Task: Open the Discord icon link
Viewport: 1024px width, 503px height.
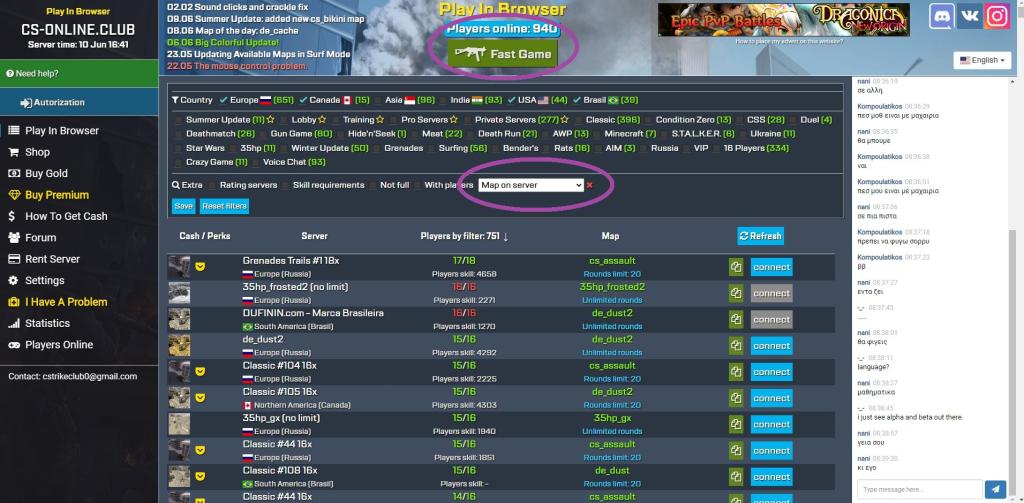Action: [942, 17]
